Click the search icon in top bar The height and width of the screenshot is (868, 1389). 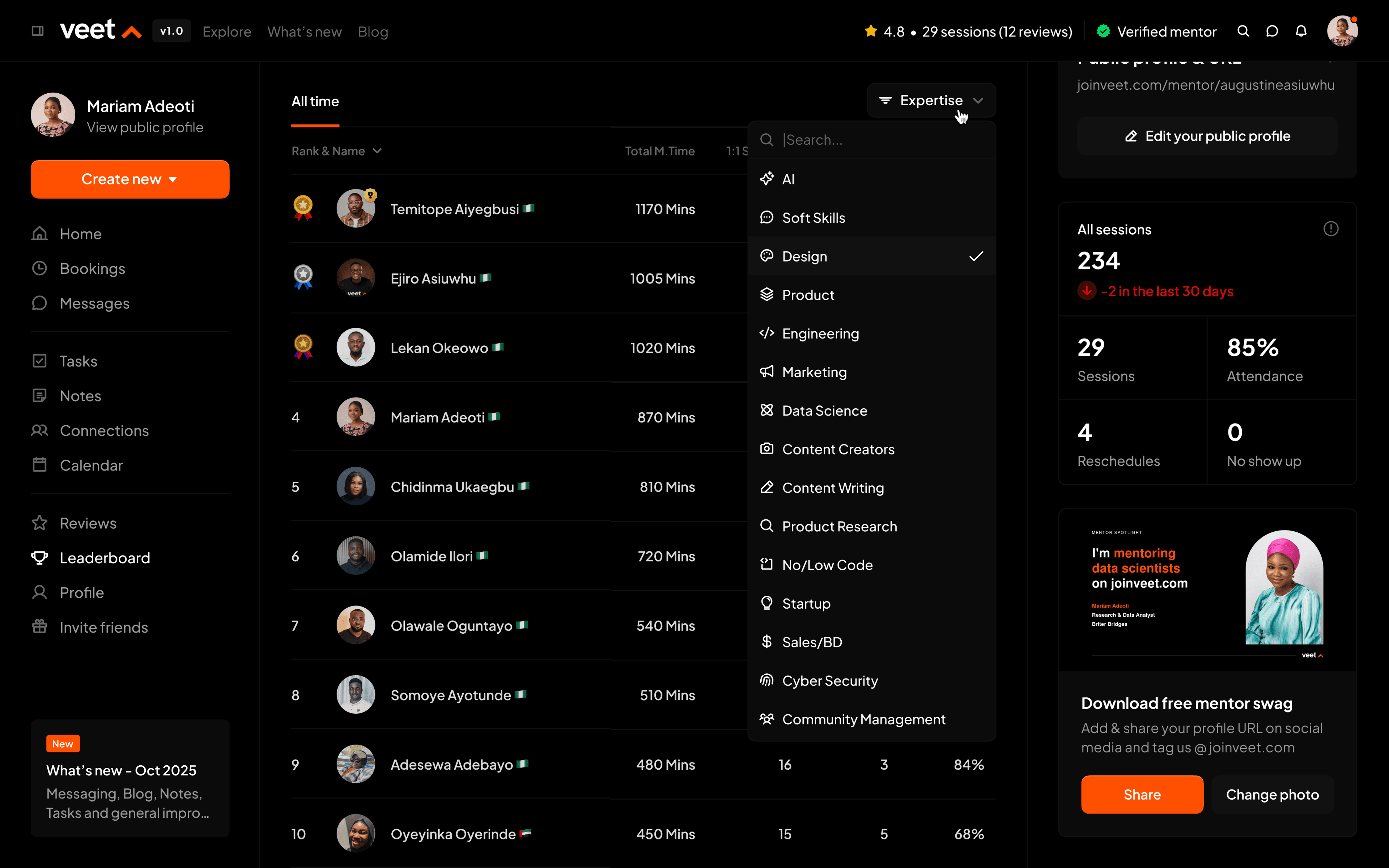tap(1243, 31)
